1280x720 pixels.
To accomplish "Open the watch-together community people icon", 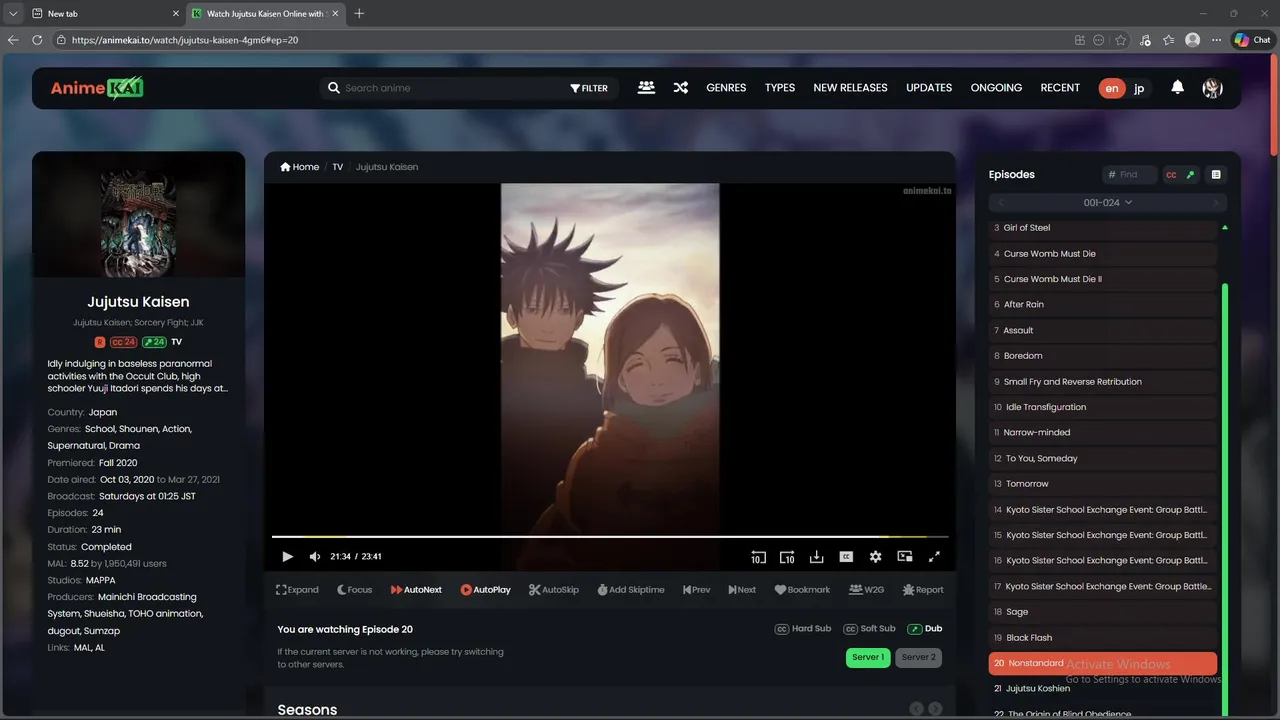I will click(646, 88).
